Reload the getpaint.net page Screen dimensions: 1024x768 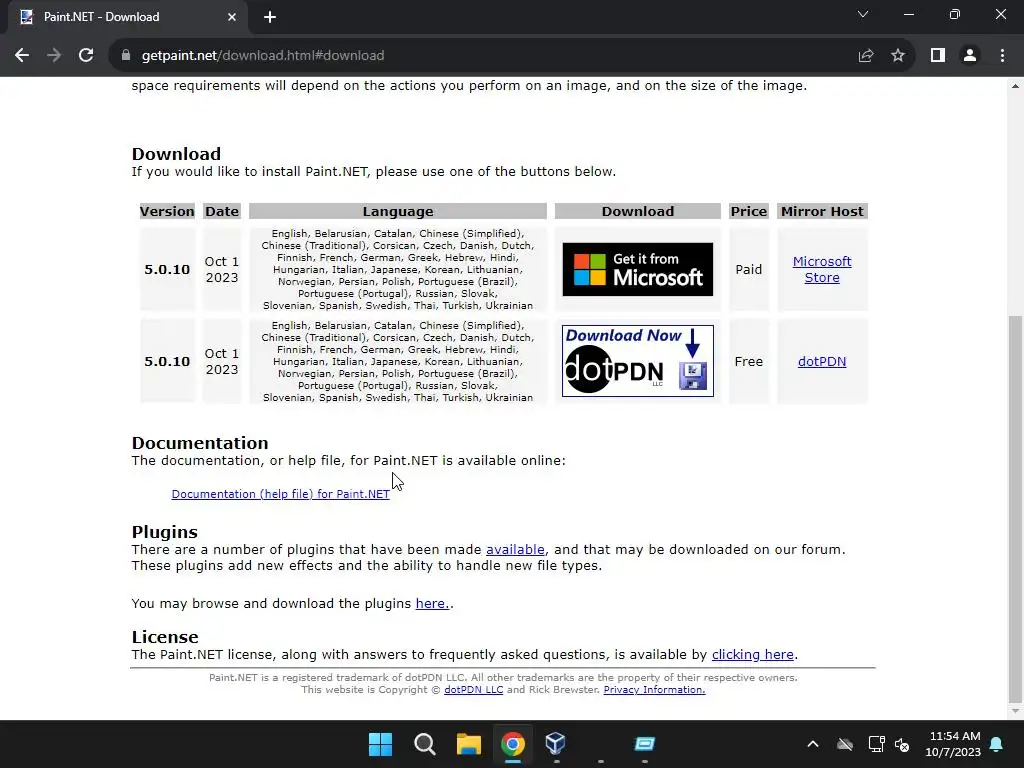pos(86,56)
